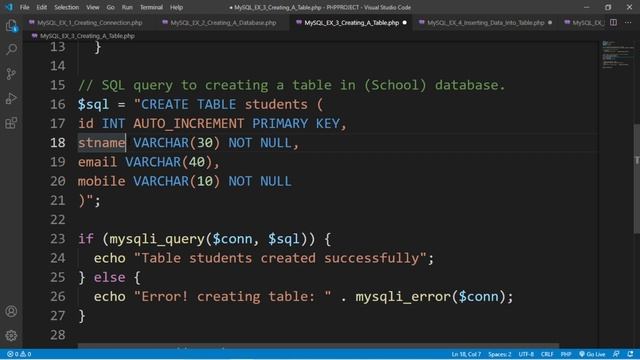Image resolution: width=640 pixels, height=360 pixels.
Task: Open the notifications bell in status bar
Action: tap(631, 354)
